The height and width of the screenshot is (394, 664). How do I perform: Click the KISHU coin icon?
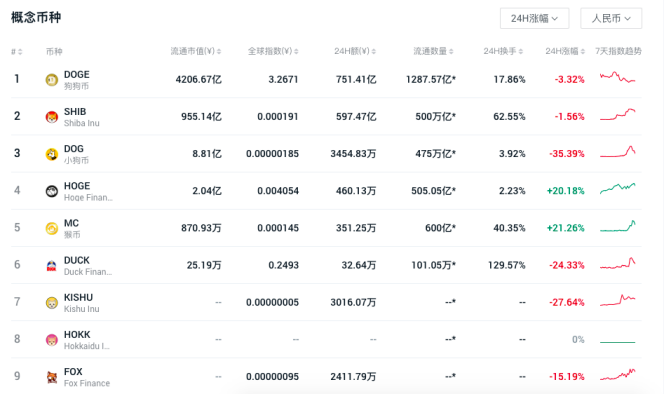coord(52,303)
